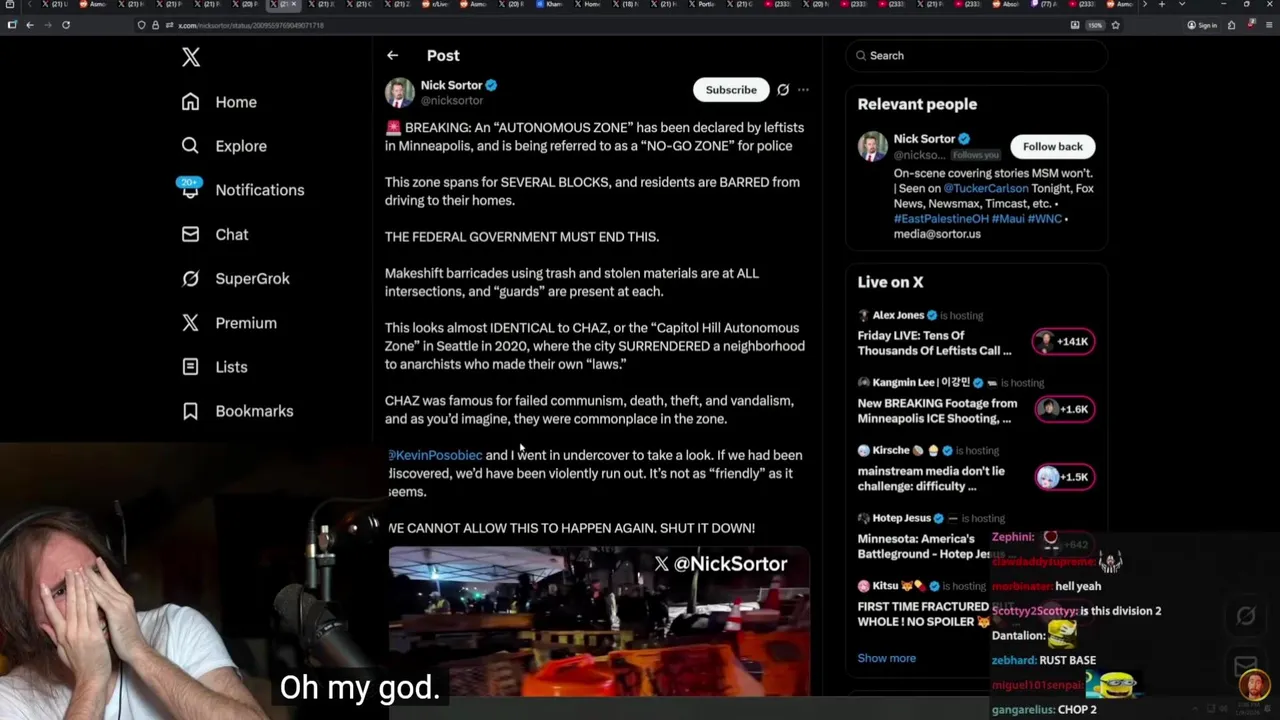Click the X Search input field
The image size is (1280, 720).
tap(976, 56)
